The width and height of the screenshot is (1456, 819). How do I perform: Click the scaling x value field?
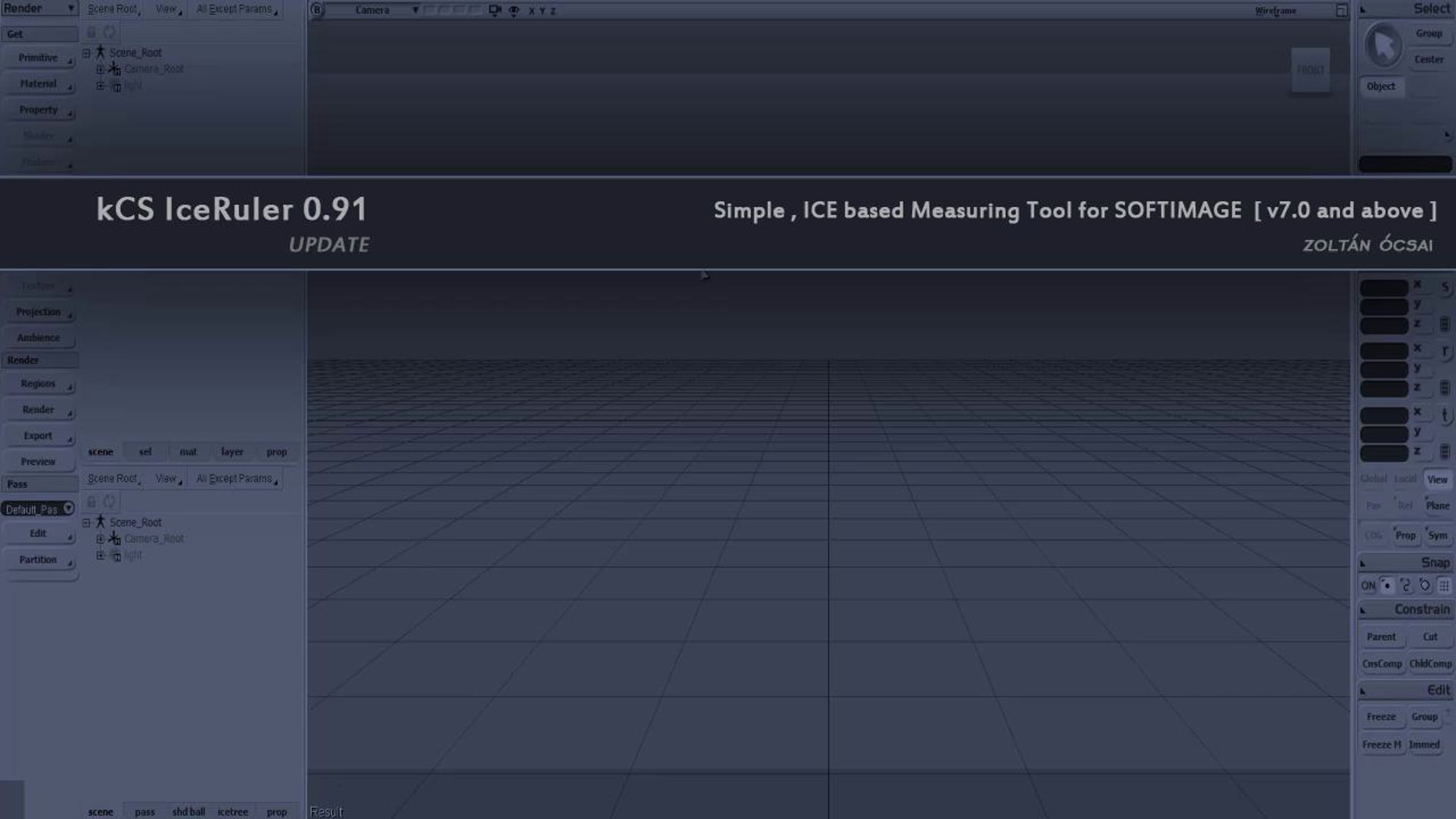(1384, 288)
